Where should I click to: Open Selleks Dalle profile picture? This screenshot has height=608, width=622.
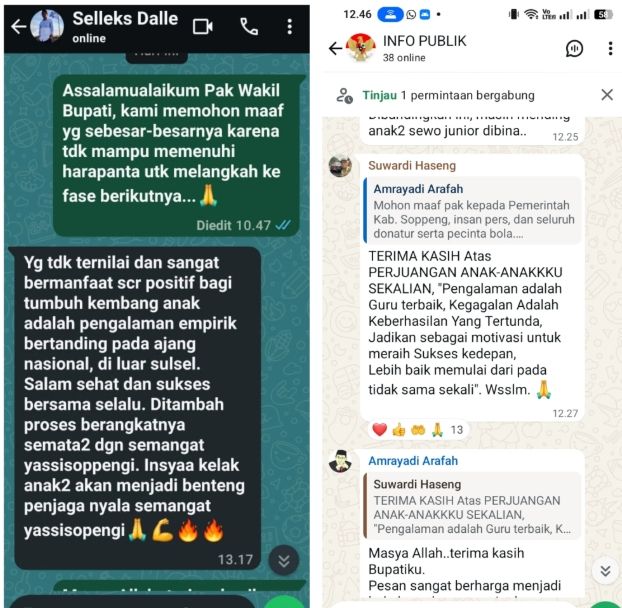(x=47, y=26)
